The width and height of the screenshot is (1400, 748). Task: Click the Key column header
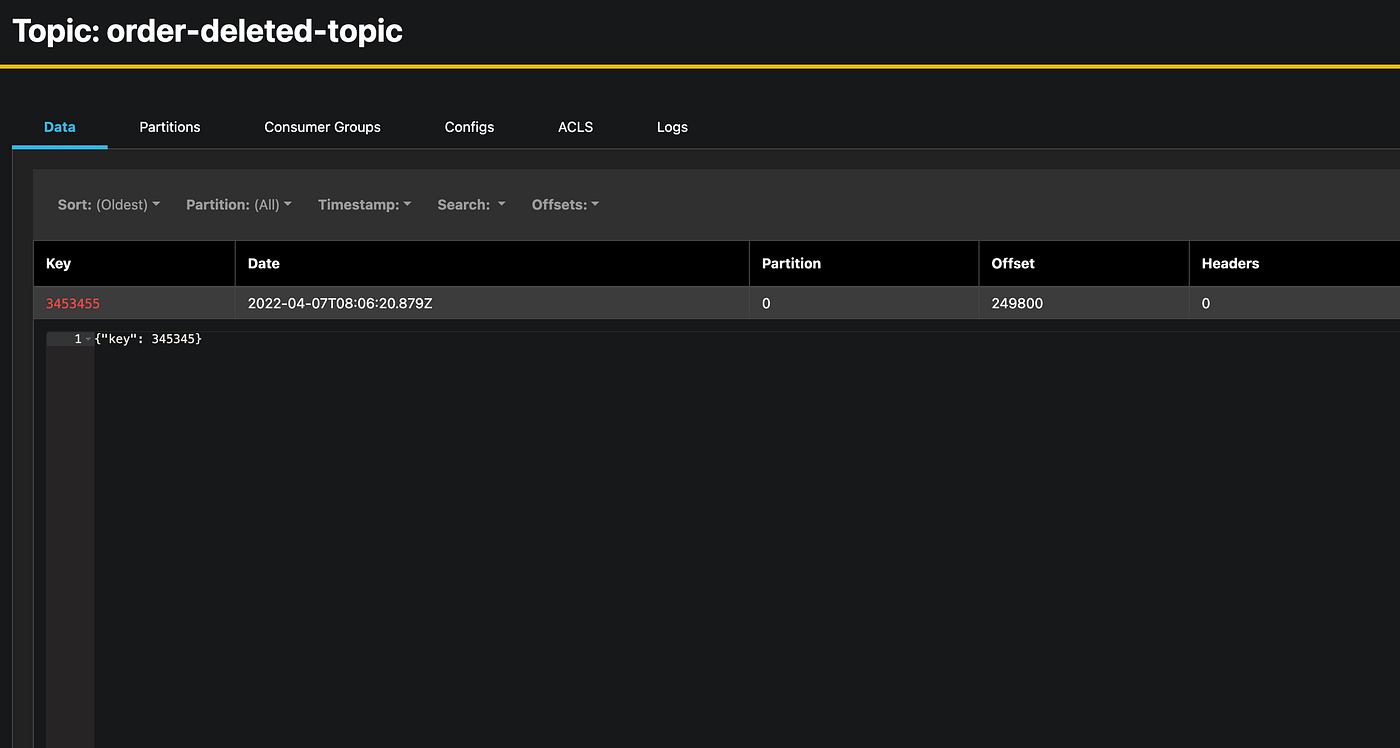click(x=58, y=263)
